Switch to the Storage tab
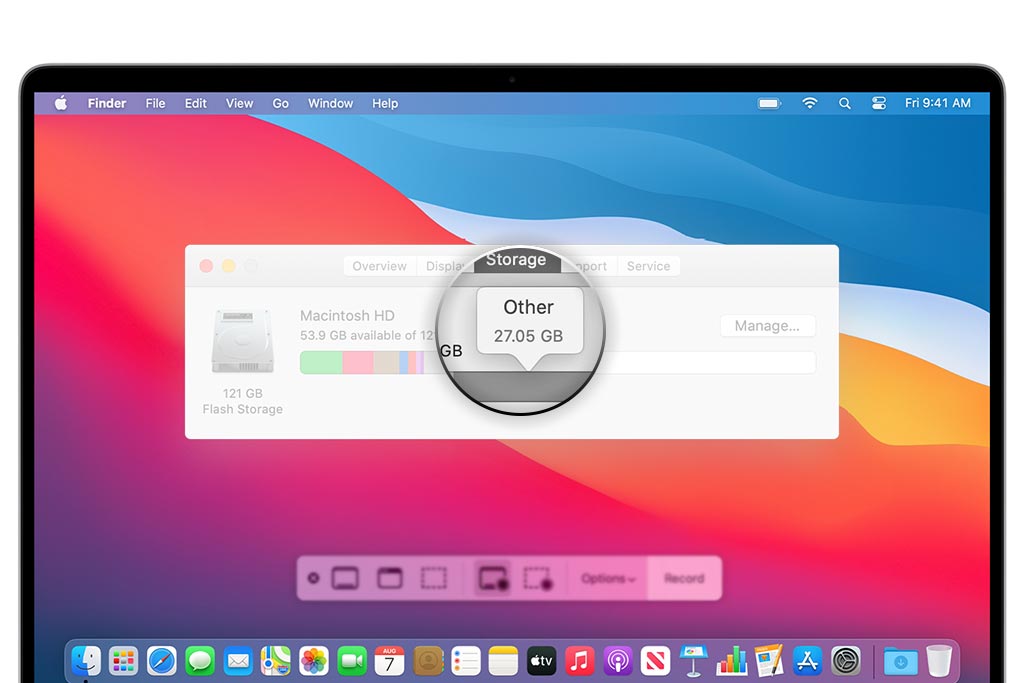 [x=516, y=260]
